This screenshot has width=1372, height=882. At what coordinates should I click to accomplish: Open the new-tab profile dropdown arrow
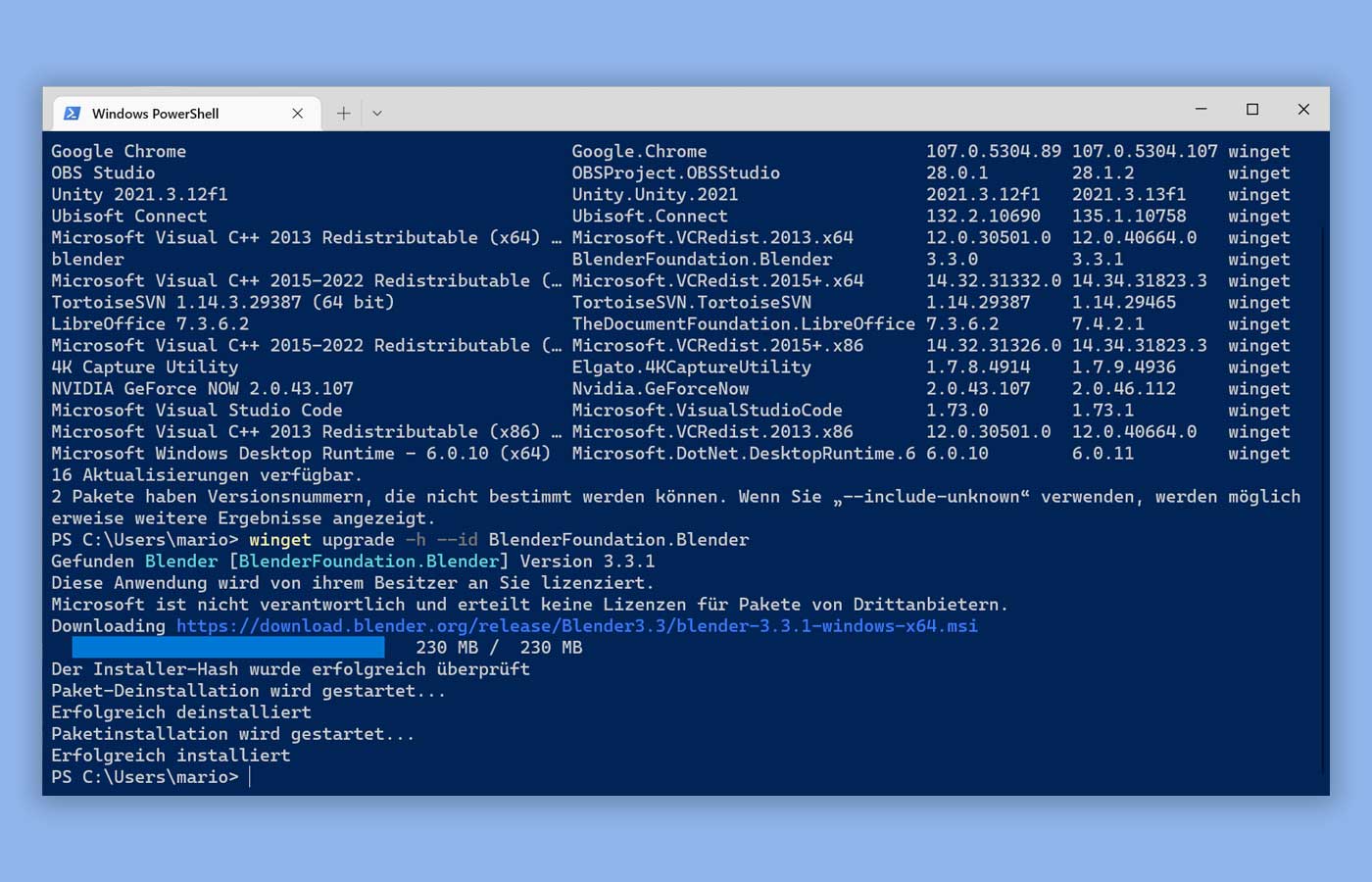pos(377,114)
